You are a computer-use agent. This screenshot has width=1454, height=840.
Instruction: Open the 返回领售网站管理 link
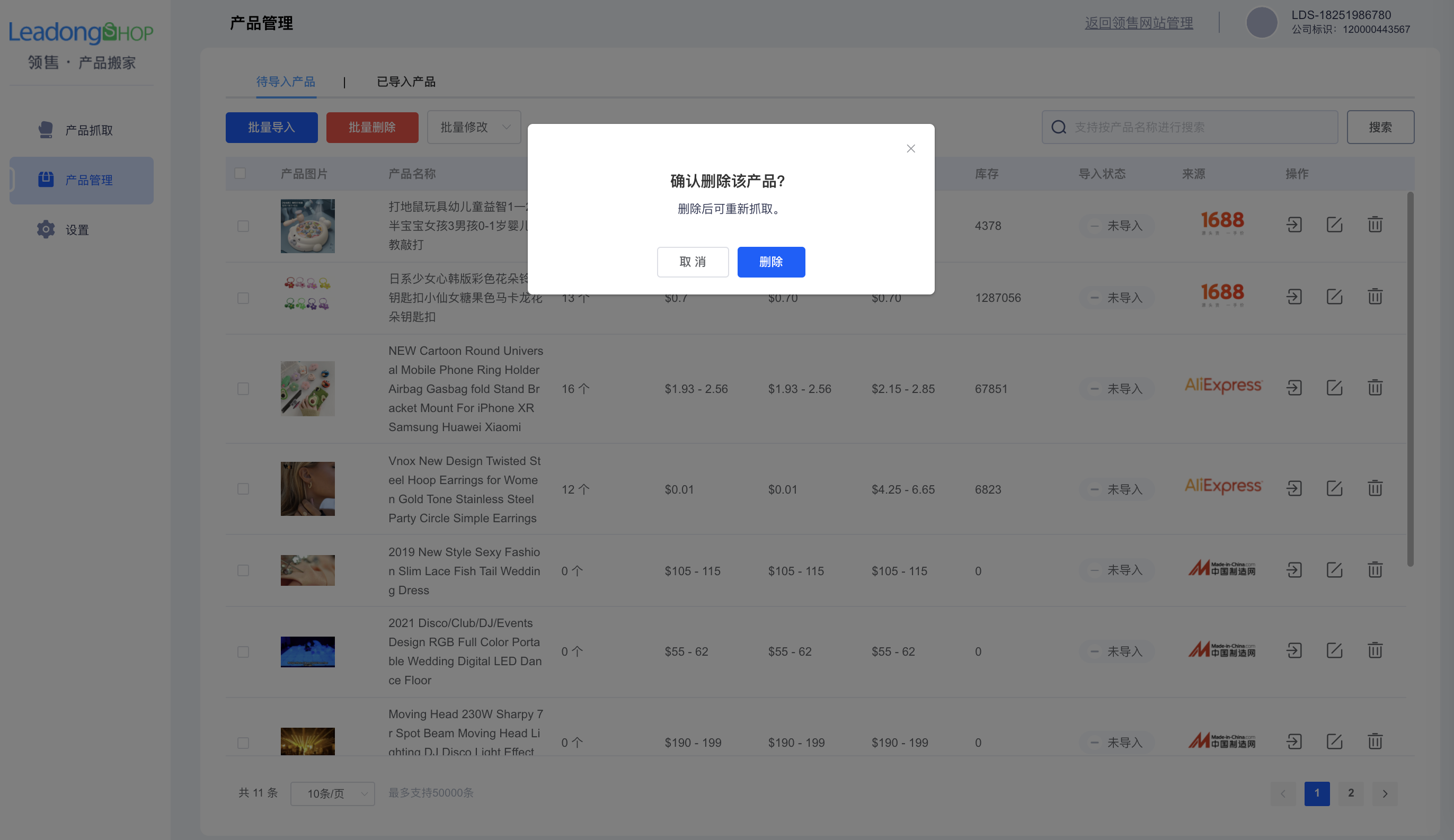pyautogui.click(x=1138, y=23)
